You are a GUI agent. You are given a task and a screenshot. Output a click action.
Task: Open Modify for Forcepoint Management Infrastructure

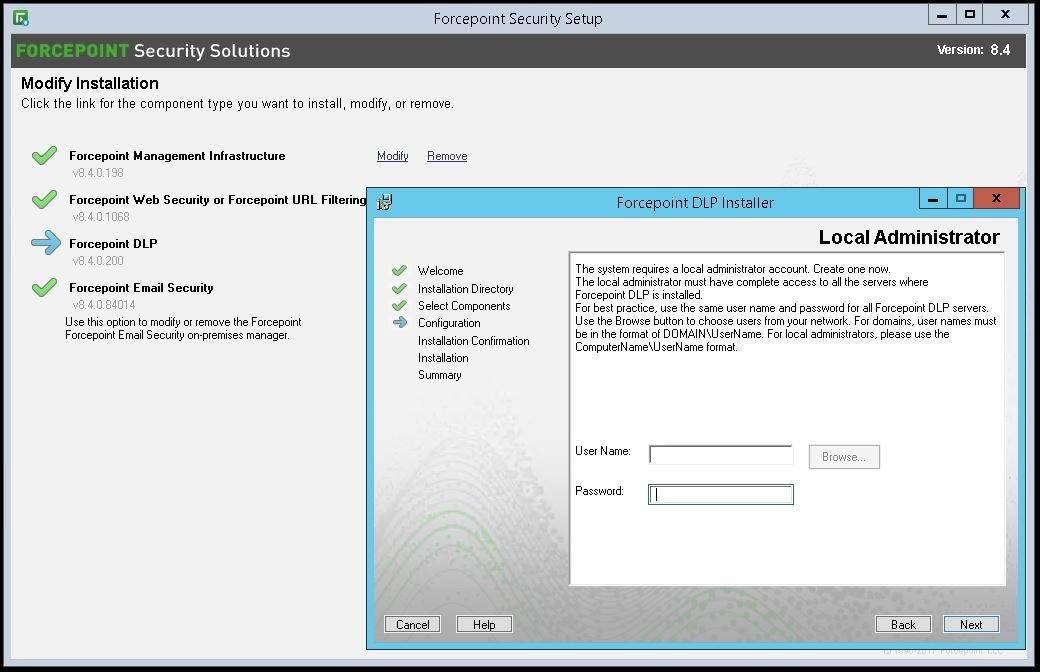392,156
